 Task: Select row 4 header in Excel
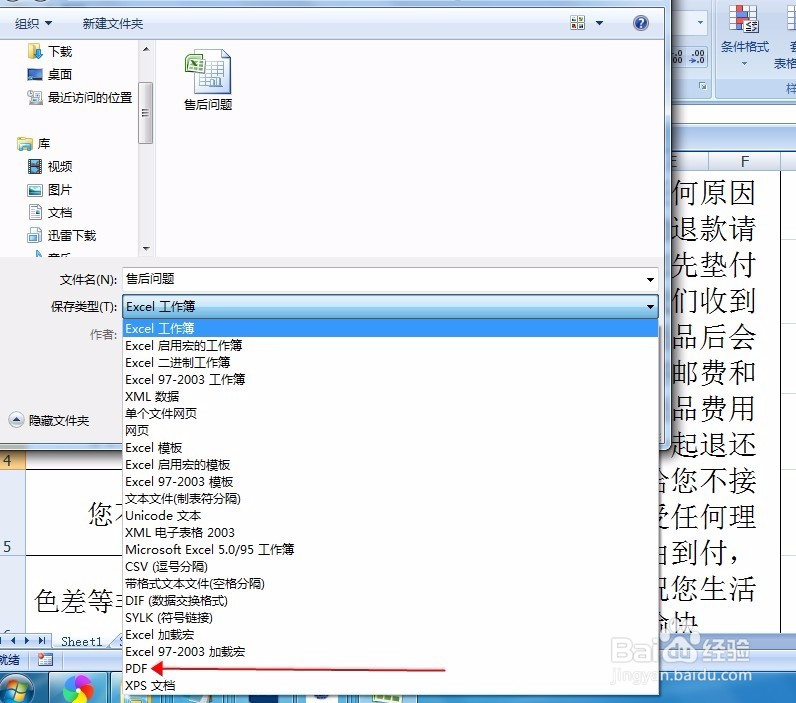click(12, 460)
